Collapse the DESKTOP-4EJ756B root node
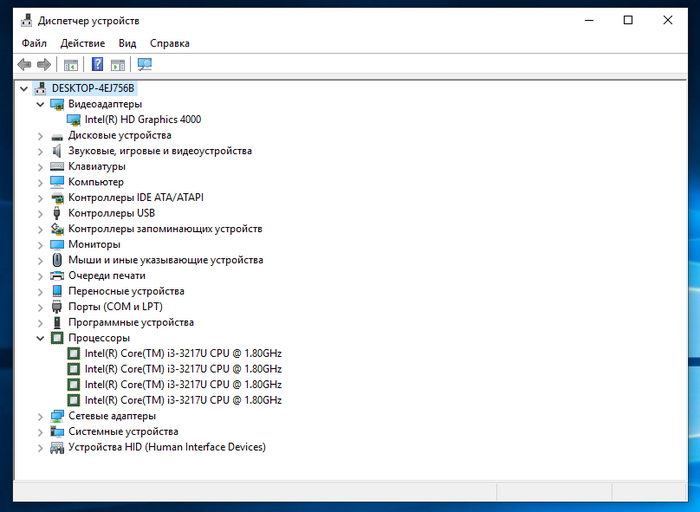 [x=24, y=89]
